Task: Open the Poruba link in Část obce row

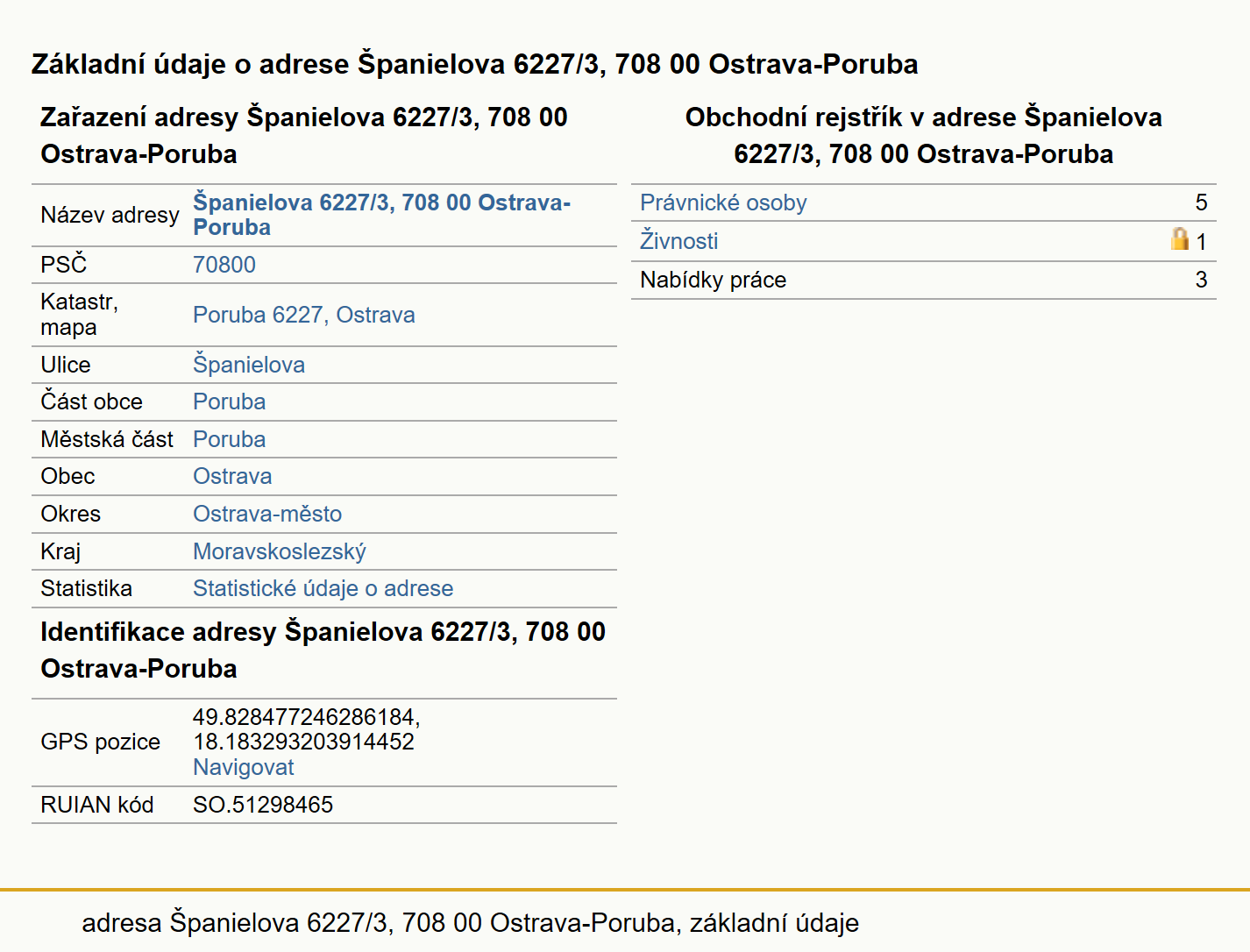Action: pos(230,401)
